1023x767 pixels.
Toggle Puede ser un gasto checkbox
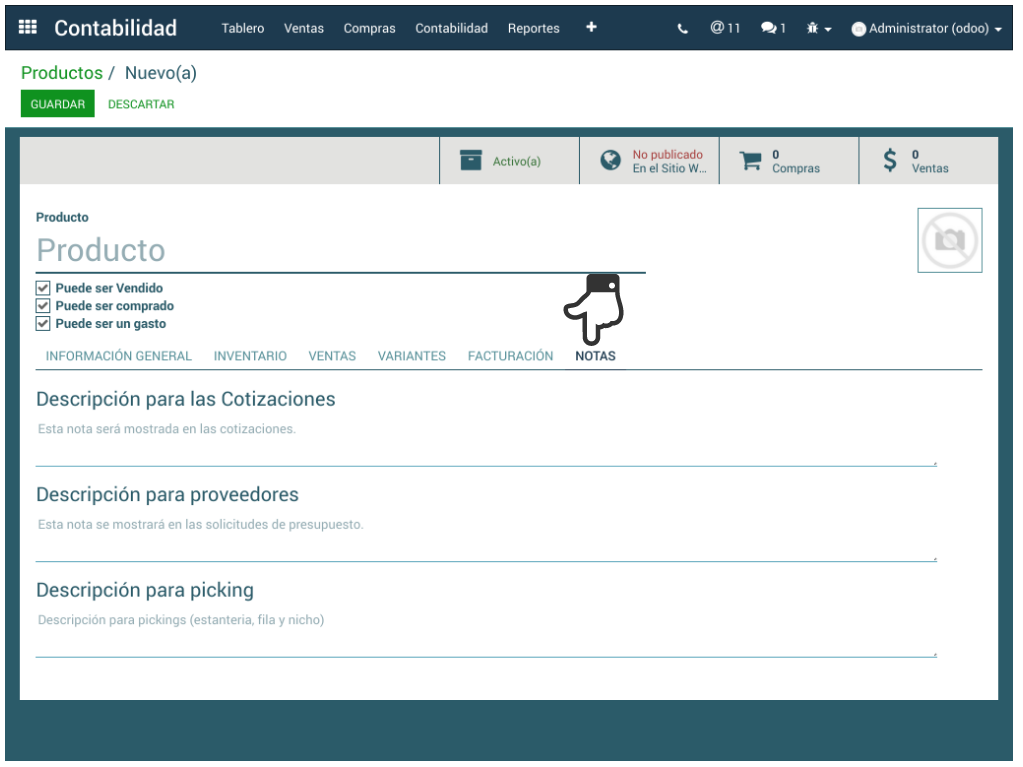pos(43,324)
